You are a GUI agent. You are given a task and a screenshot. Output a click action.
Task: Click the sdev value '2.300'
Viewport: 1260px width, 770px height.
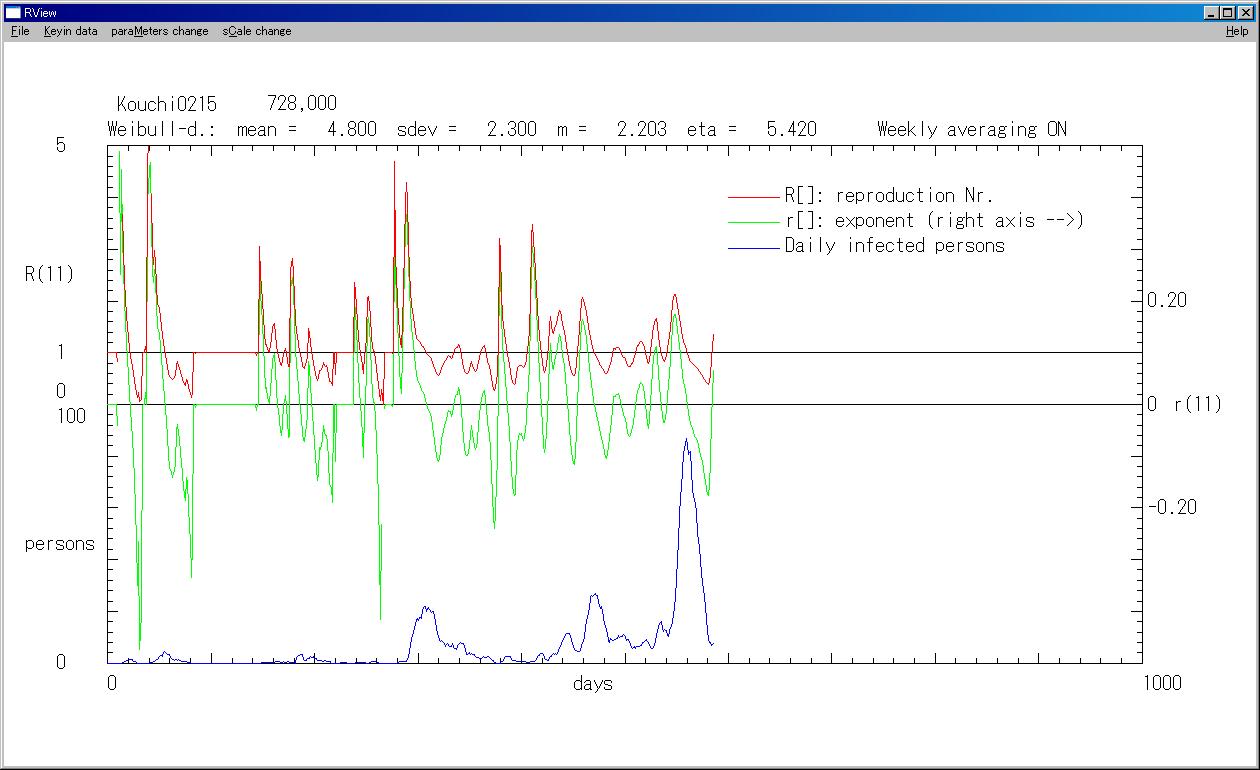(512, 129)
